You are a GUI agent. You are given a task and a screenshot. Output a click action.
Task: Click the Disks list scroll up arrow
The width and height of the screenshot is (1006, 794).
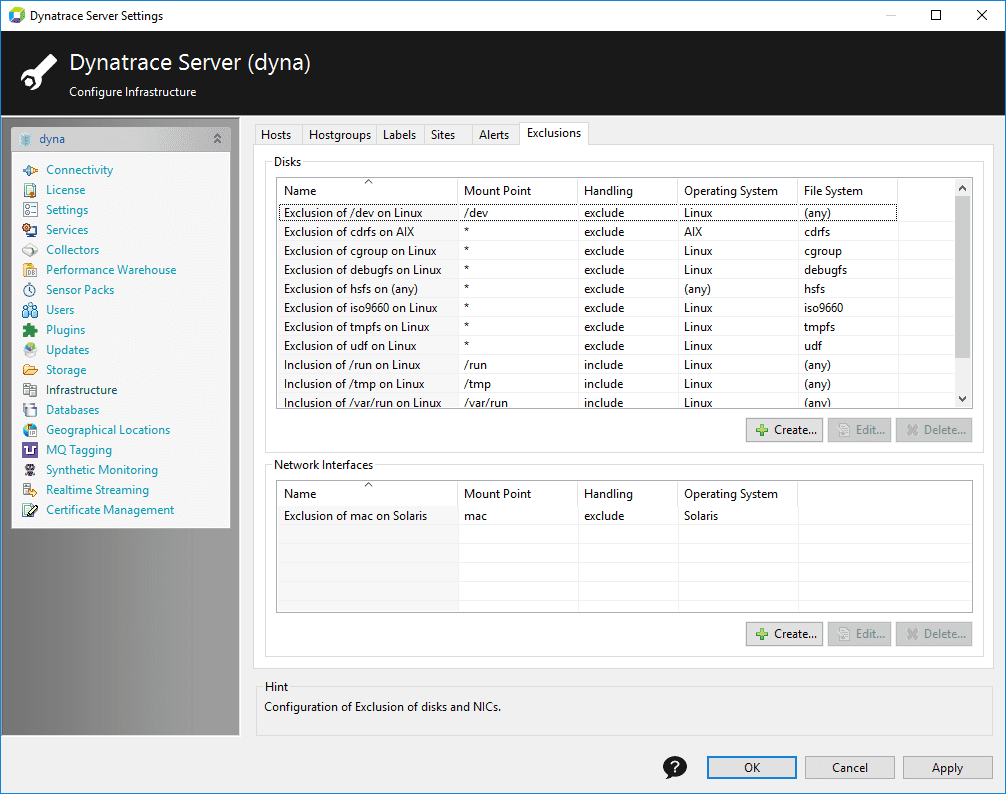(962, 188)
